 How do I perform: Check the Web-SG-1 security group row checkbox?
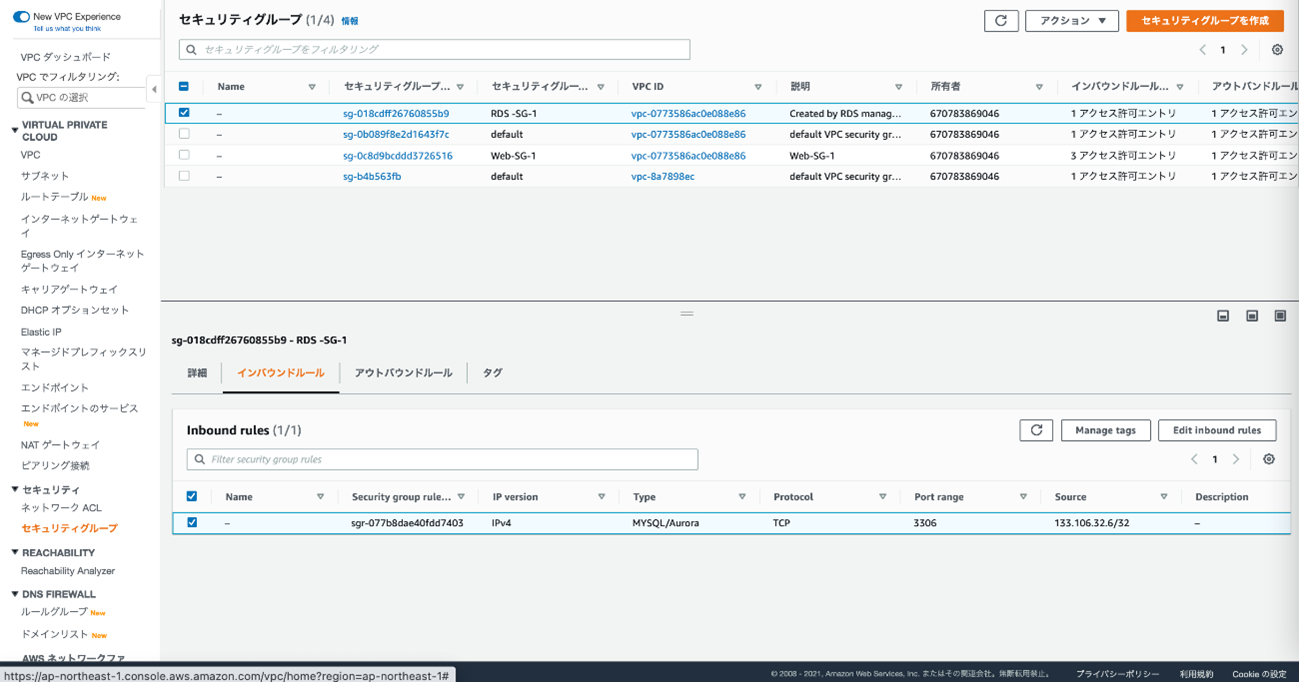click(x=184, y=155)
